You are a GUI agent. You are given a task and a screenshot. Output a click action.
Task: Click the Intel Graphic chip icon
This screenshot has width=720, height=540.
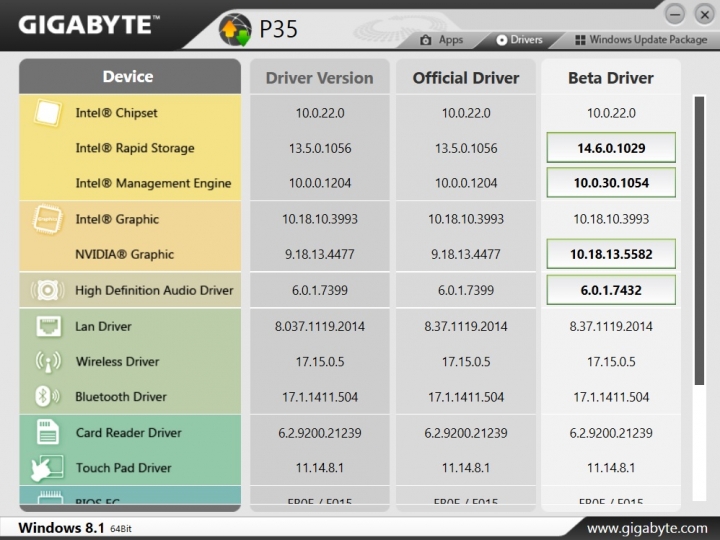47,219
